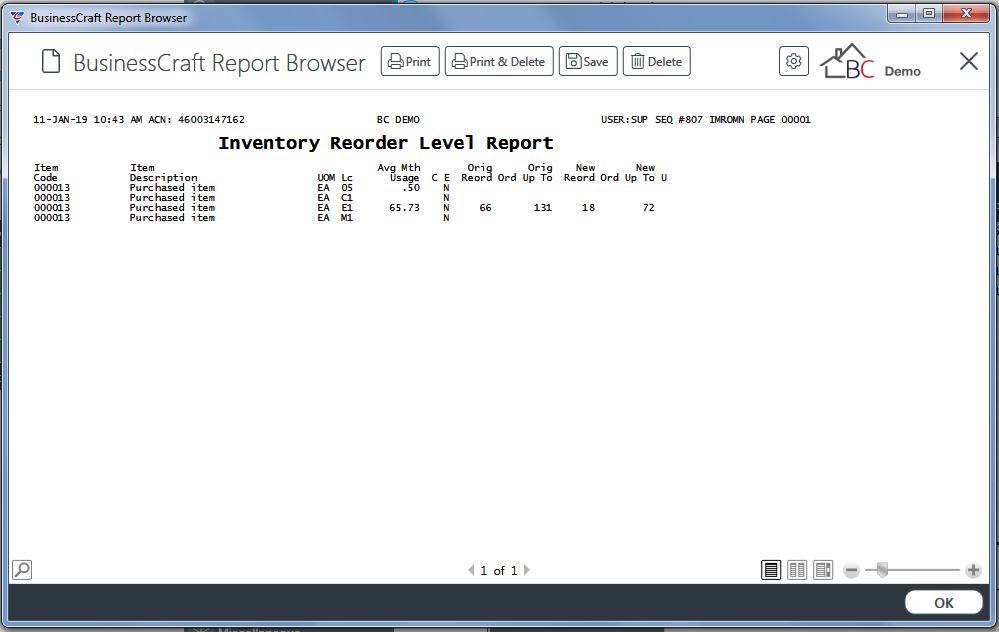Click the 'USER:SUP' text
The width and height of the screenshot is (999, 632).
pyautogui.click(x=624, y=120)
